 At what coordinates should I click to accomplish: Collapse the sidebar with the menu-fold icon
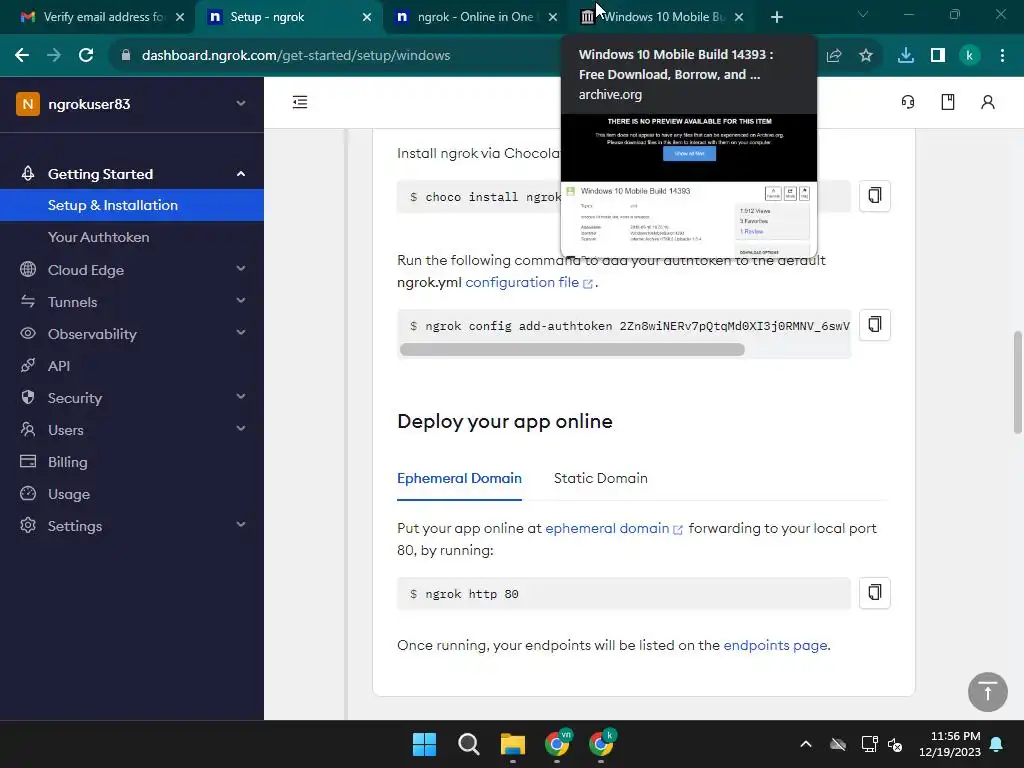300,102
